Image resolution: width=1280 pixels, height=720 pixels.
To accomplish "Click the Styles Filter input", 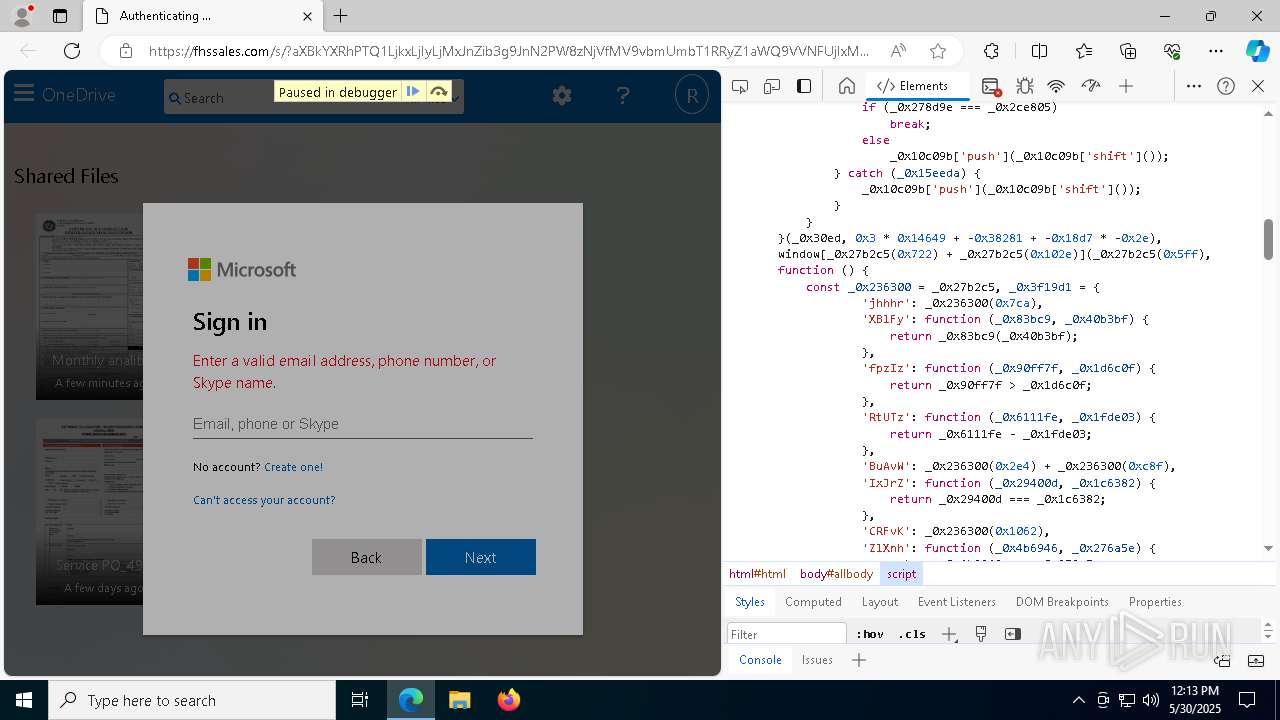I will click(787, 634).
